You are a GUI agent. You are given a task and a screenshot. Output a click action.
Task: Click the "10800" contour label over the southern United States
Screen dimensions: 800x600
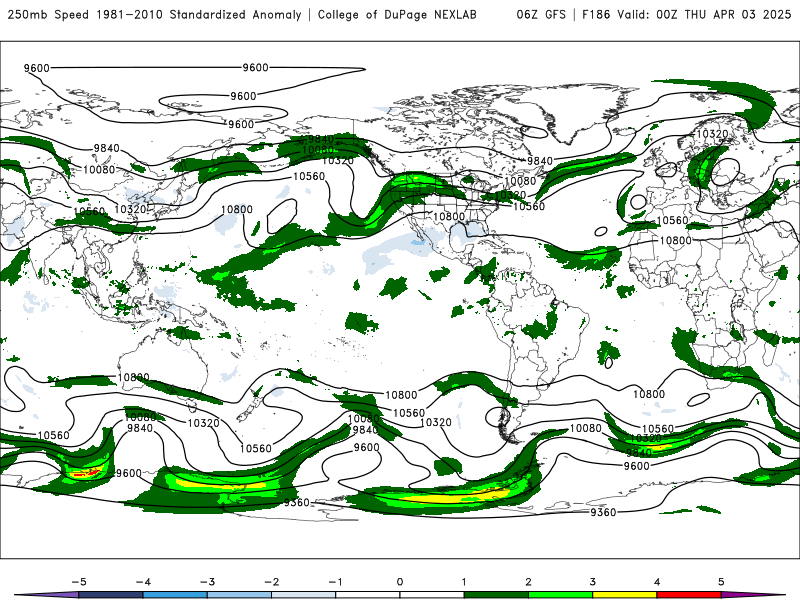pos(449,216)
